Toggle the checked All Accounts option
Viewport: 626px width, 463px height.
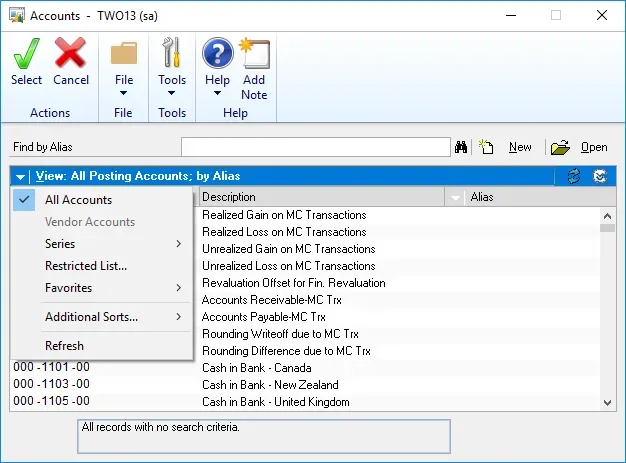pos(78,200)
